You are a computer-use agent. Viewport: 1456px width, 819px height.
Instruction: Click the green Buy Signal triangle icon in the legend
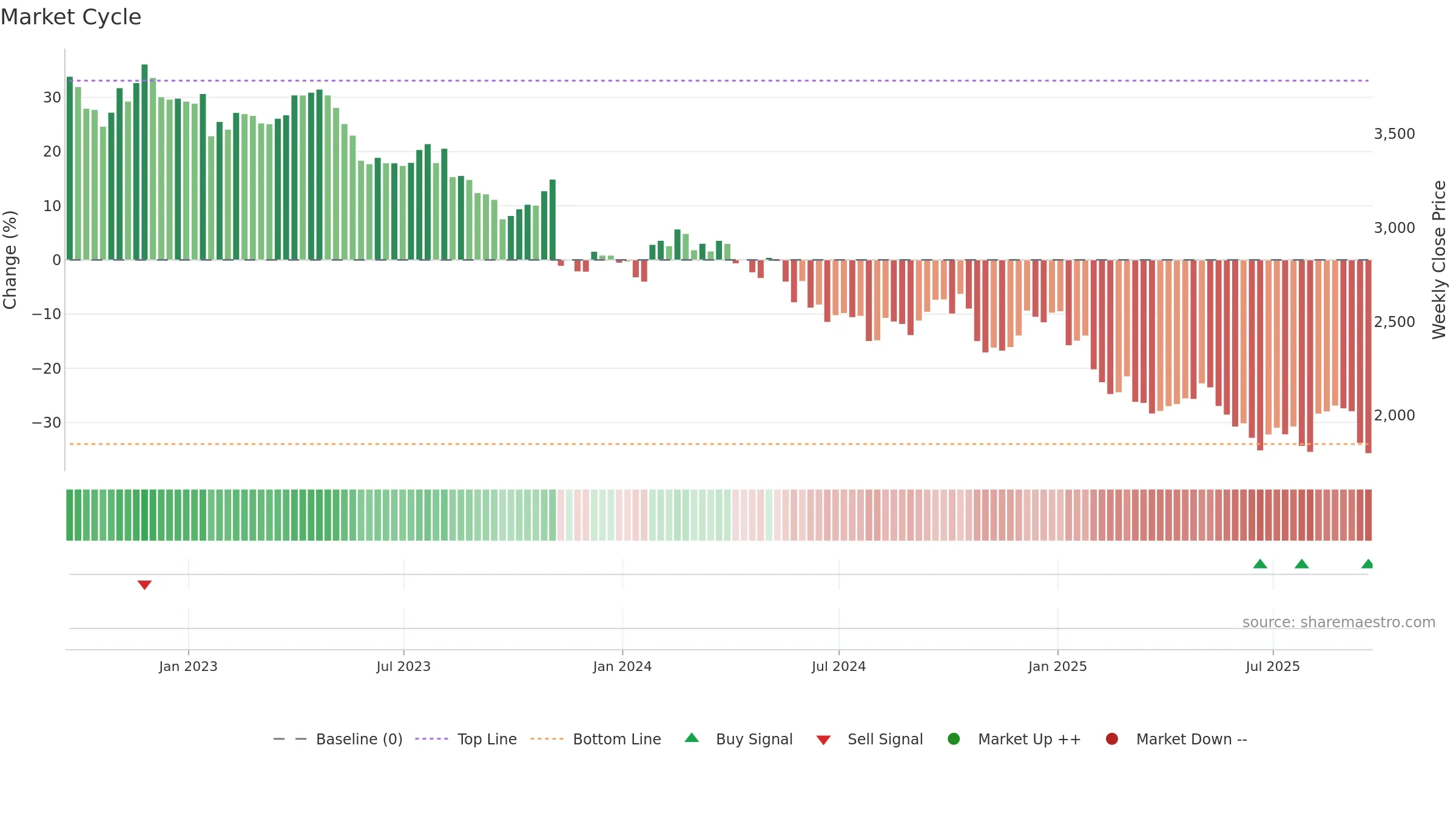point(692,738)
